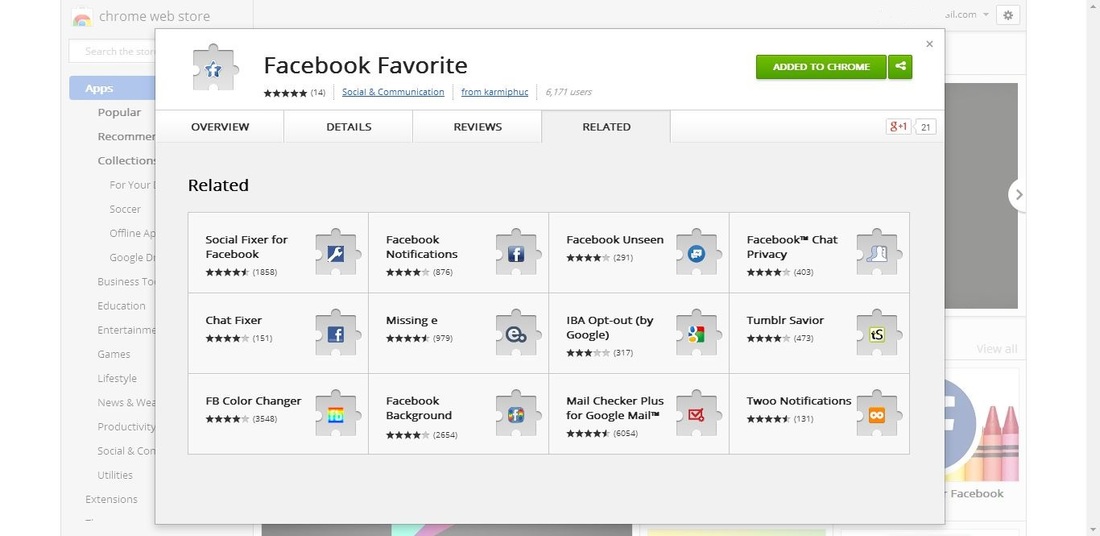This screenshot has height=536, width=1100.
Task: Select the Facebook Background extension icon
Action: (x=516, y=414)
